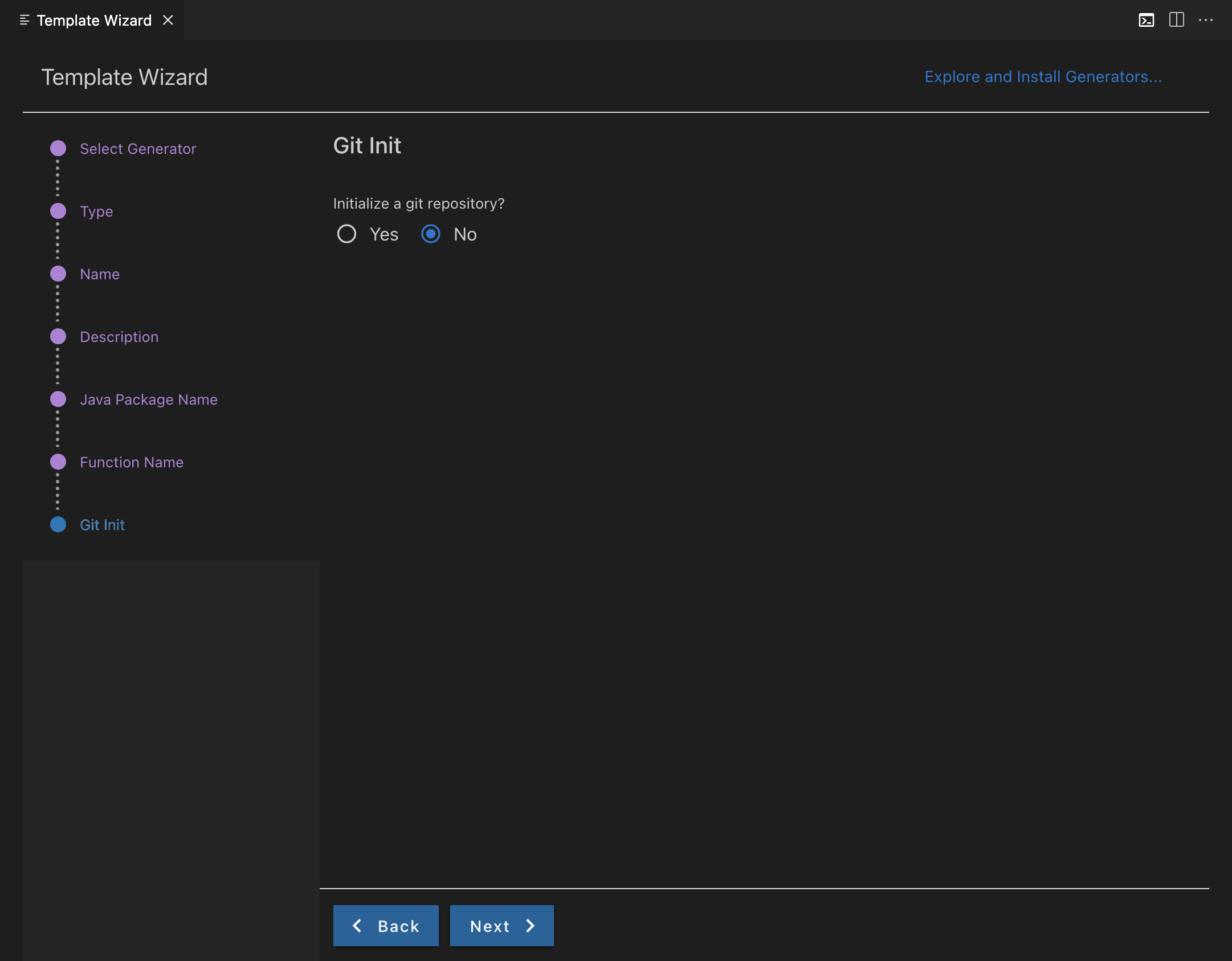Open Explore and Install Generators link
Viewport: 1232px width, 961px height.
point(1043,76)
